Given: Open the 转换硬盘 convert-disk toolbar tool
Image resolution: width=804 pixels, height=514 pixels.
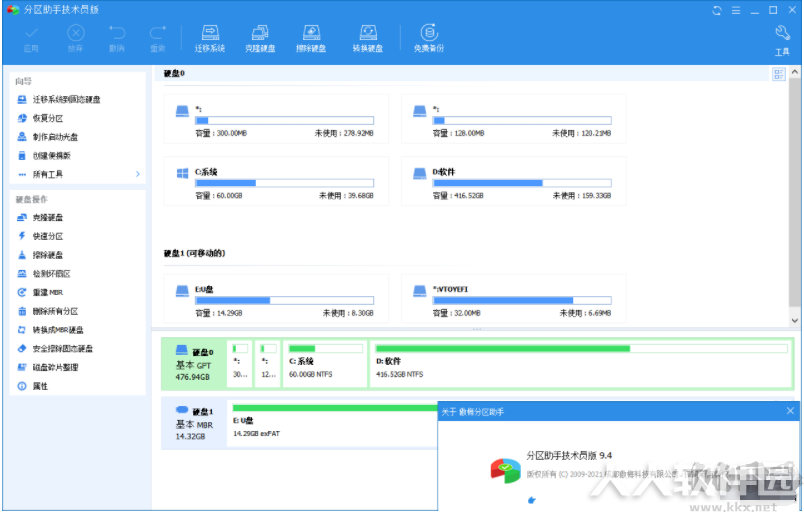Looking at the screenshot, I should pyautogui.click(x=368, y=39).
